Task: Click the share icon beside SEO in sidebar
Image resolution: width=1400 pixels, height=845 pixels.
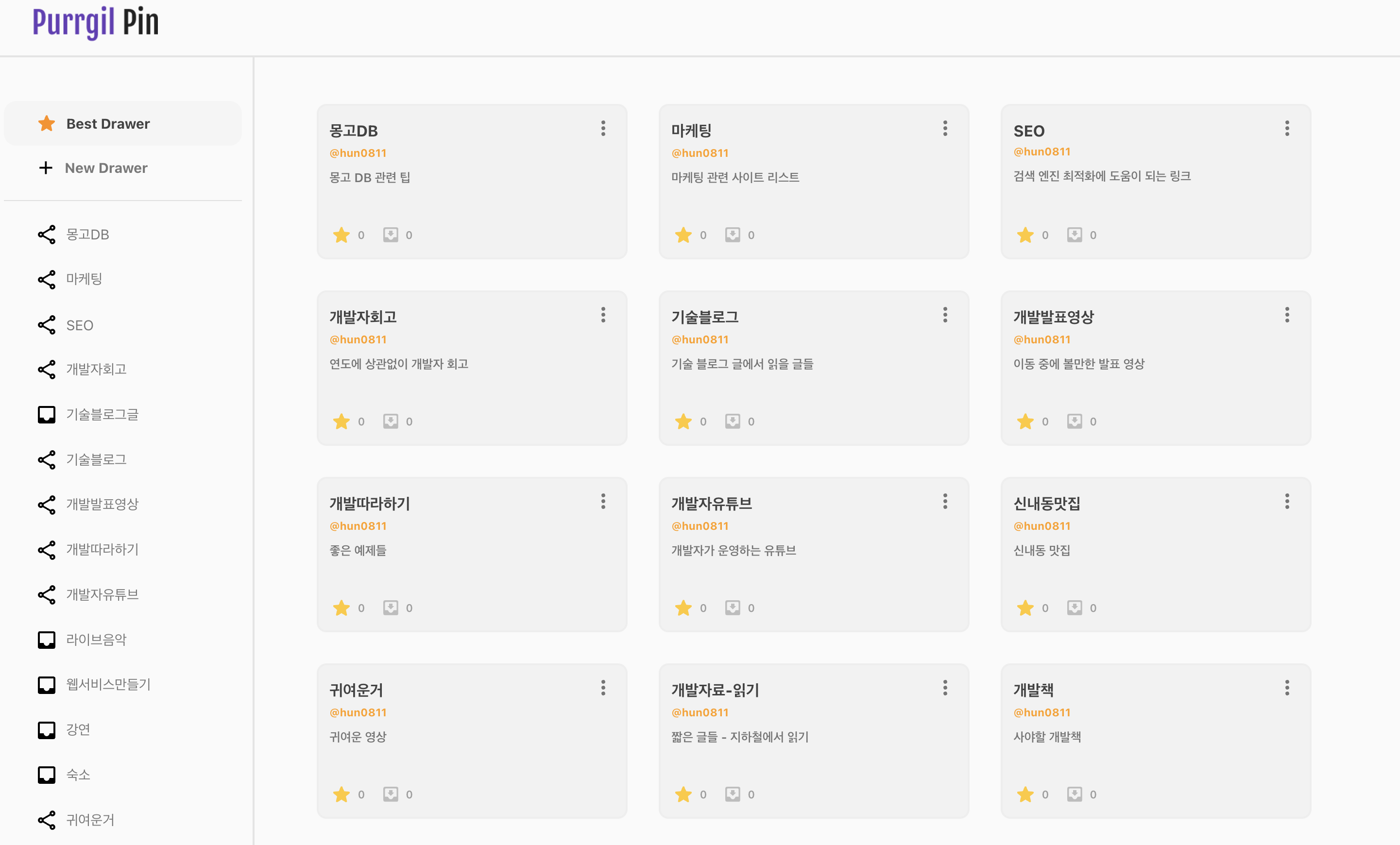Action: tap(47, 325)
